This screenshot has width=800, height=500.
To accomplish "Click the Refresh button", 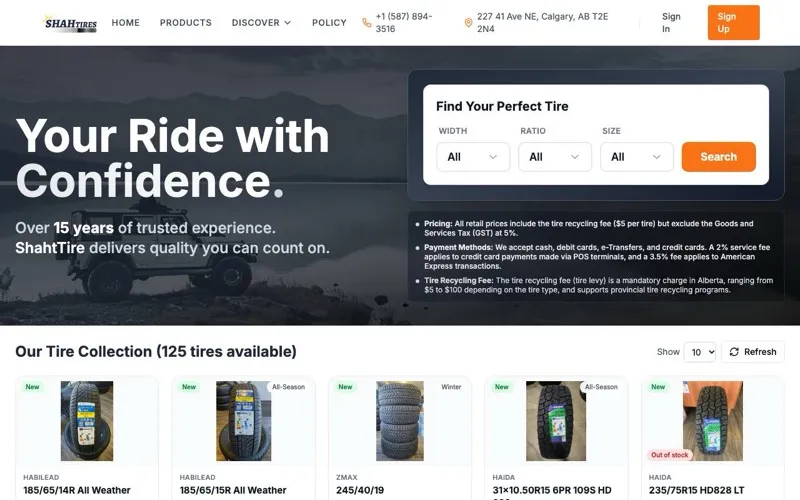I will click(753, 352).
